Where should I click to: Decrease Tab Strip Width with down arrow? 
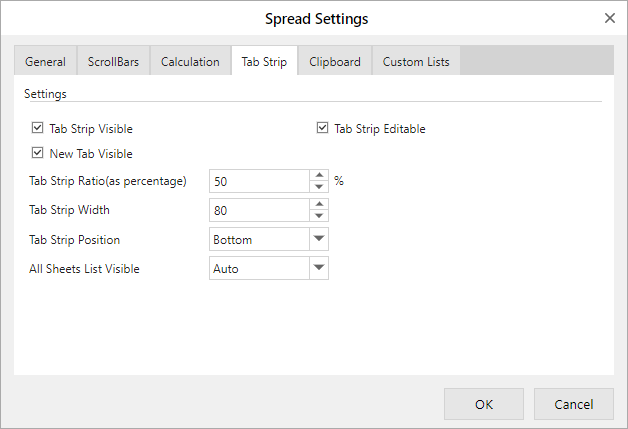(x=319, y=216)
